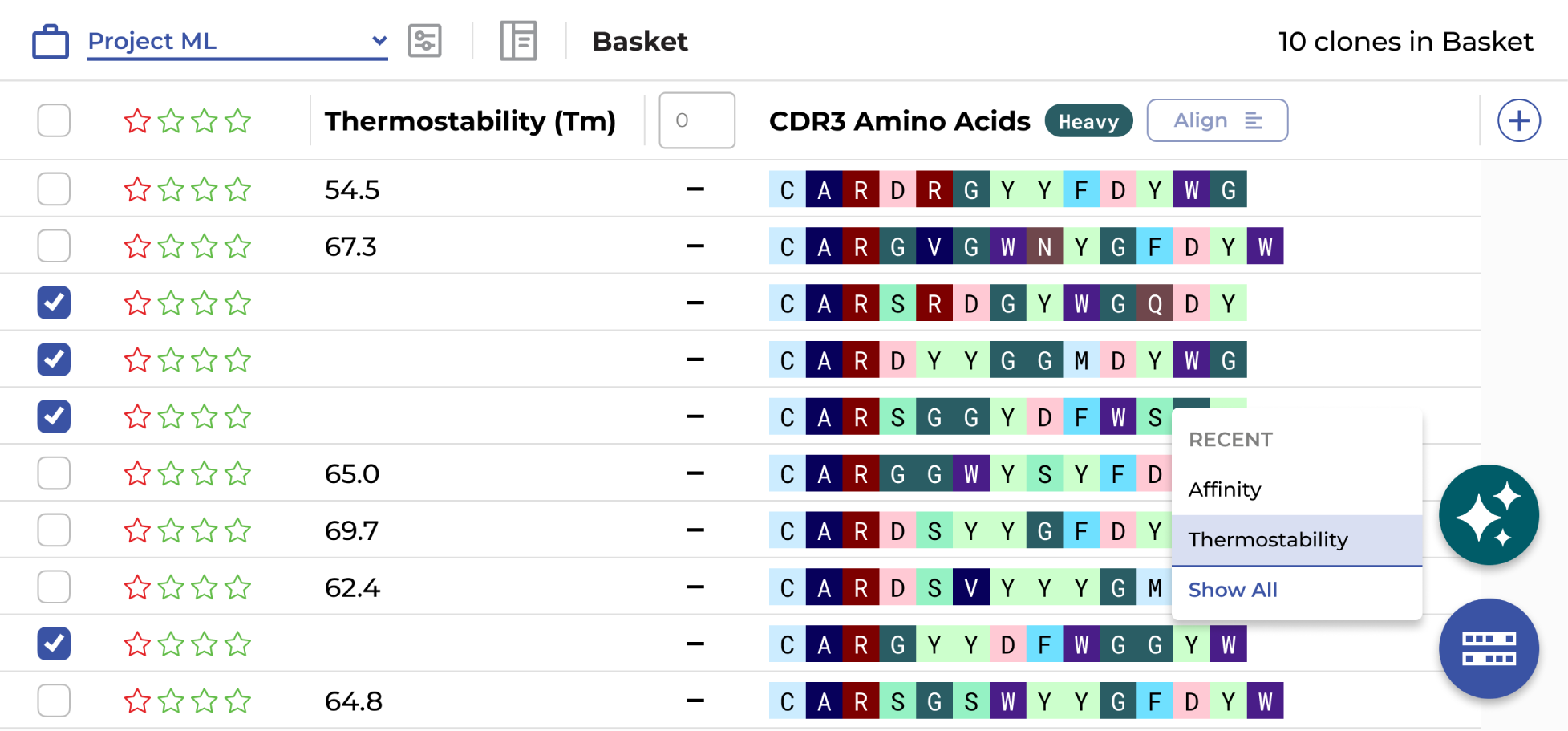Viewport: 1568px width, 731px height.
Task: Click the Align button
Action: (x=1218, y=120)
